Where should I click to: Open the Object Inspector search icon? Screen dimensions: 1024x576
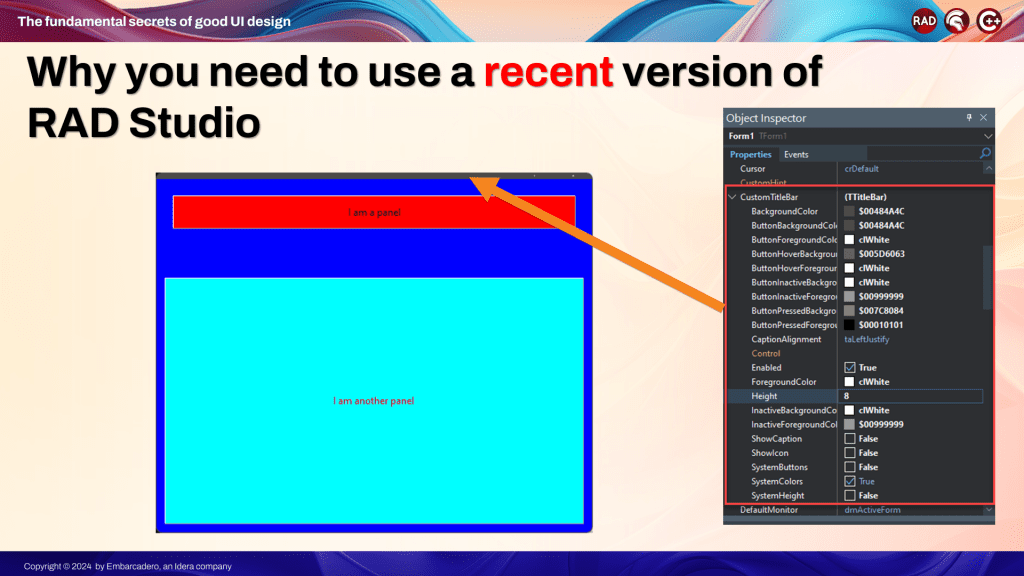(985, 153)
